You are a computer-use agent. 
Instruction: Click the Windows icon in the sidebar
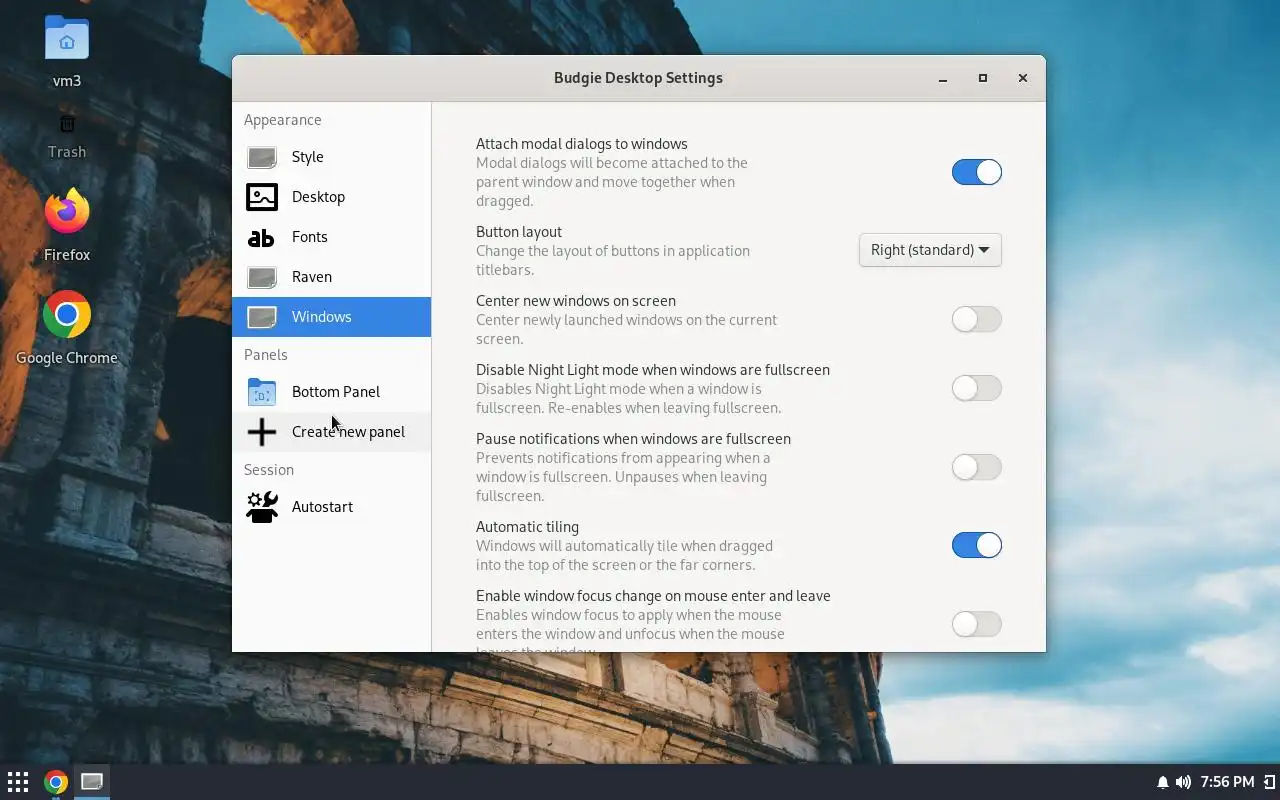pyautogui.click(x=262, y=317)
